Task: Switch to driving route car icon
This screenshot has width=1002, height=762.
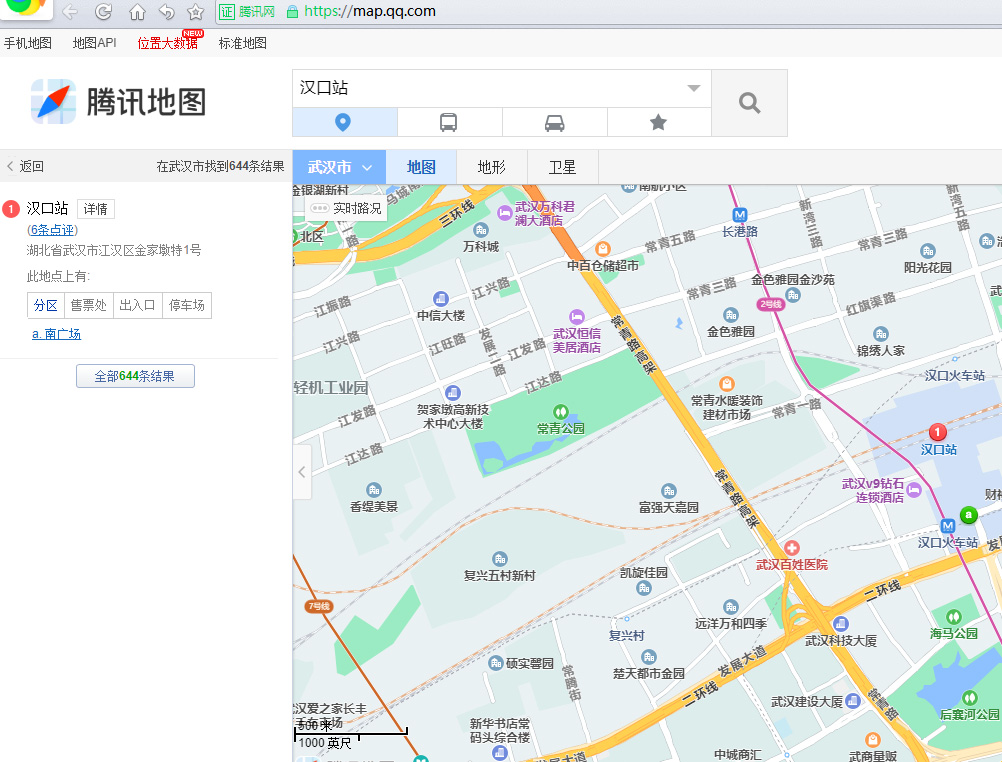Action: click(x=554, y=122)
